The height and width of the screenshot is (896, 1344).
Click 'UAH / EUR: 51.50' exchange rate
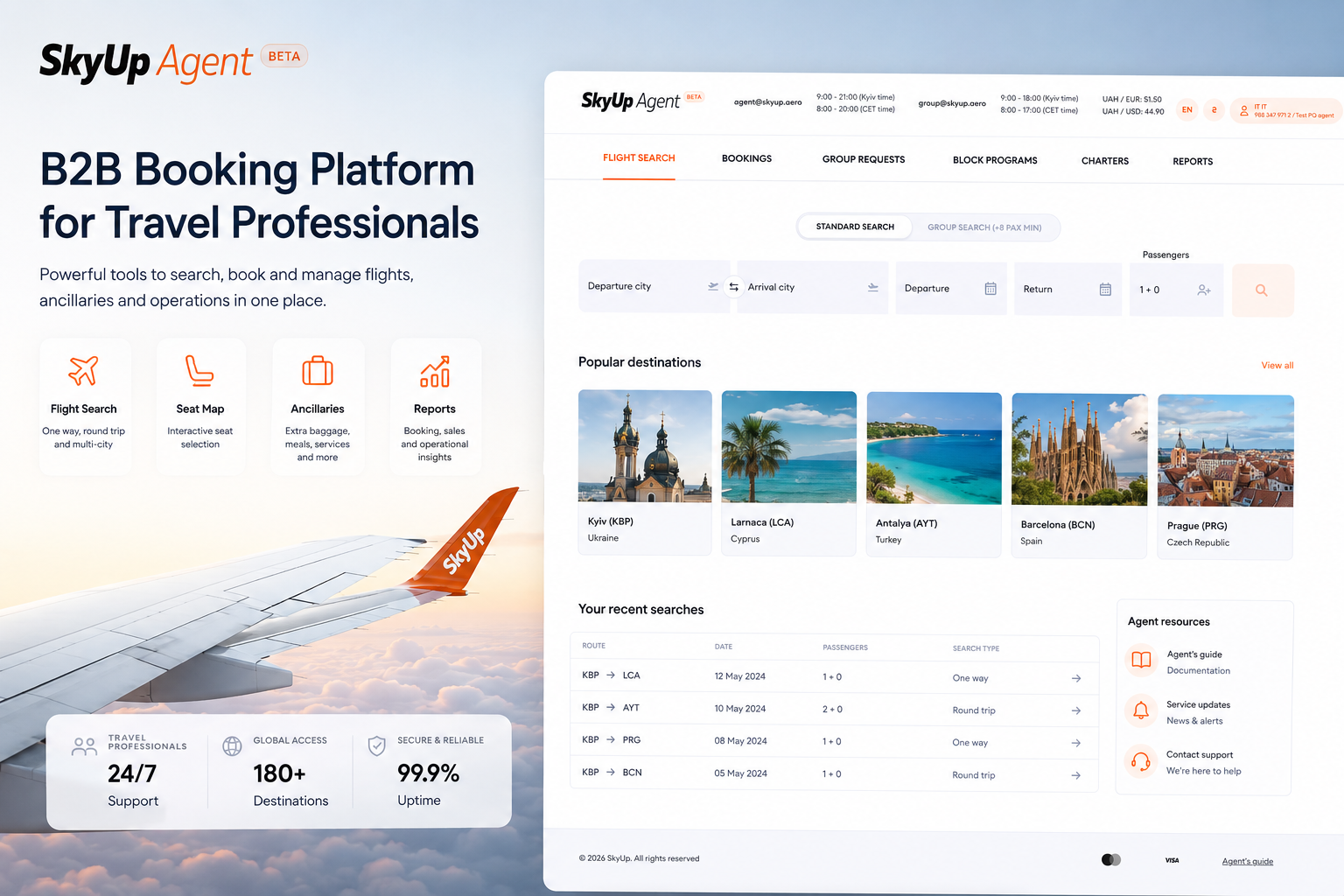tap(1132, 99)
